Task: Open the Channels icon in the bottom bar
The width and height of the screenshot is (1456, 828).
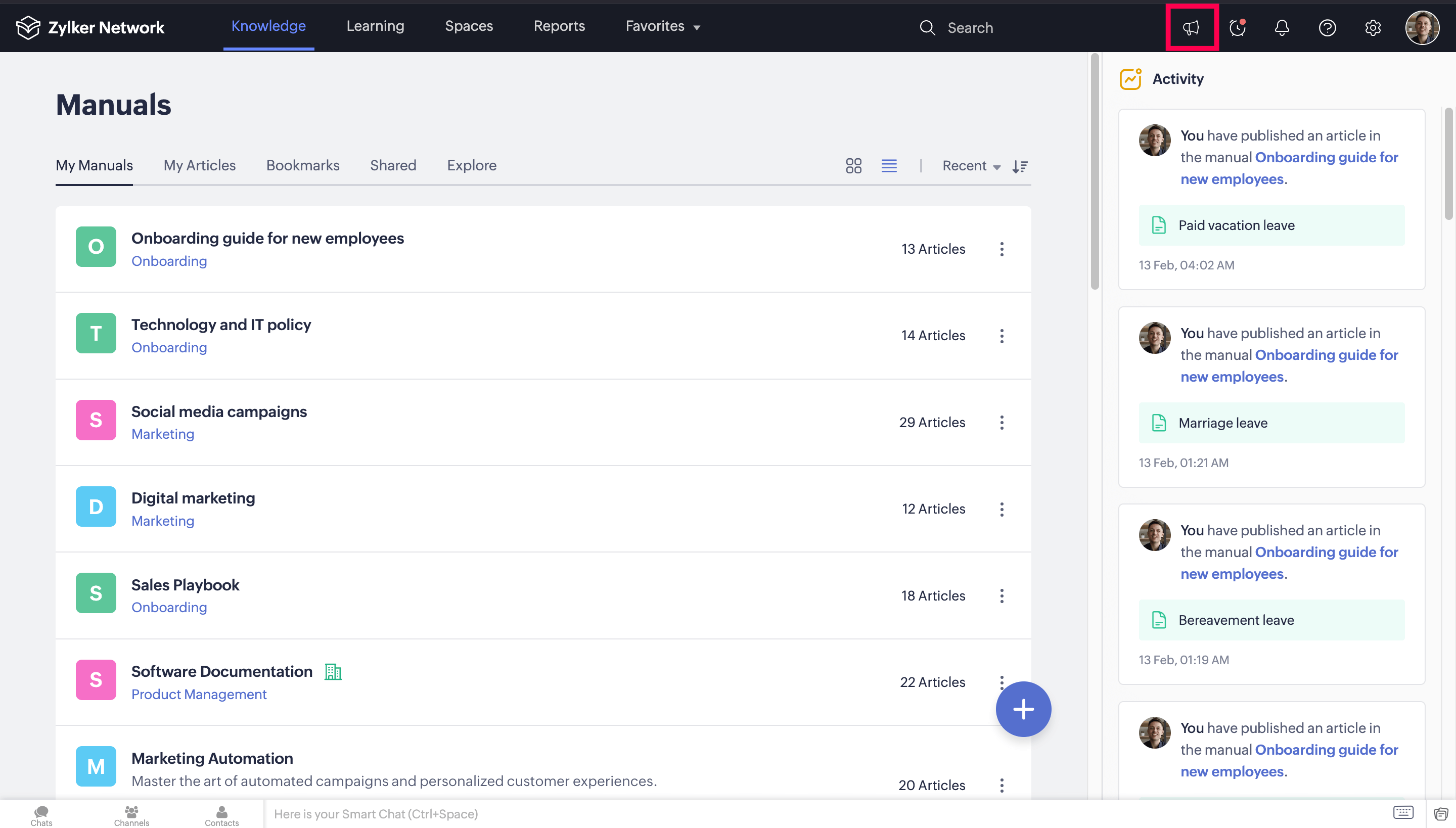Action: point(131,815)
